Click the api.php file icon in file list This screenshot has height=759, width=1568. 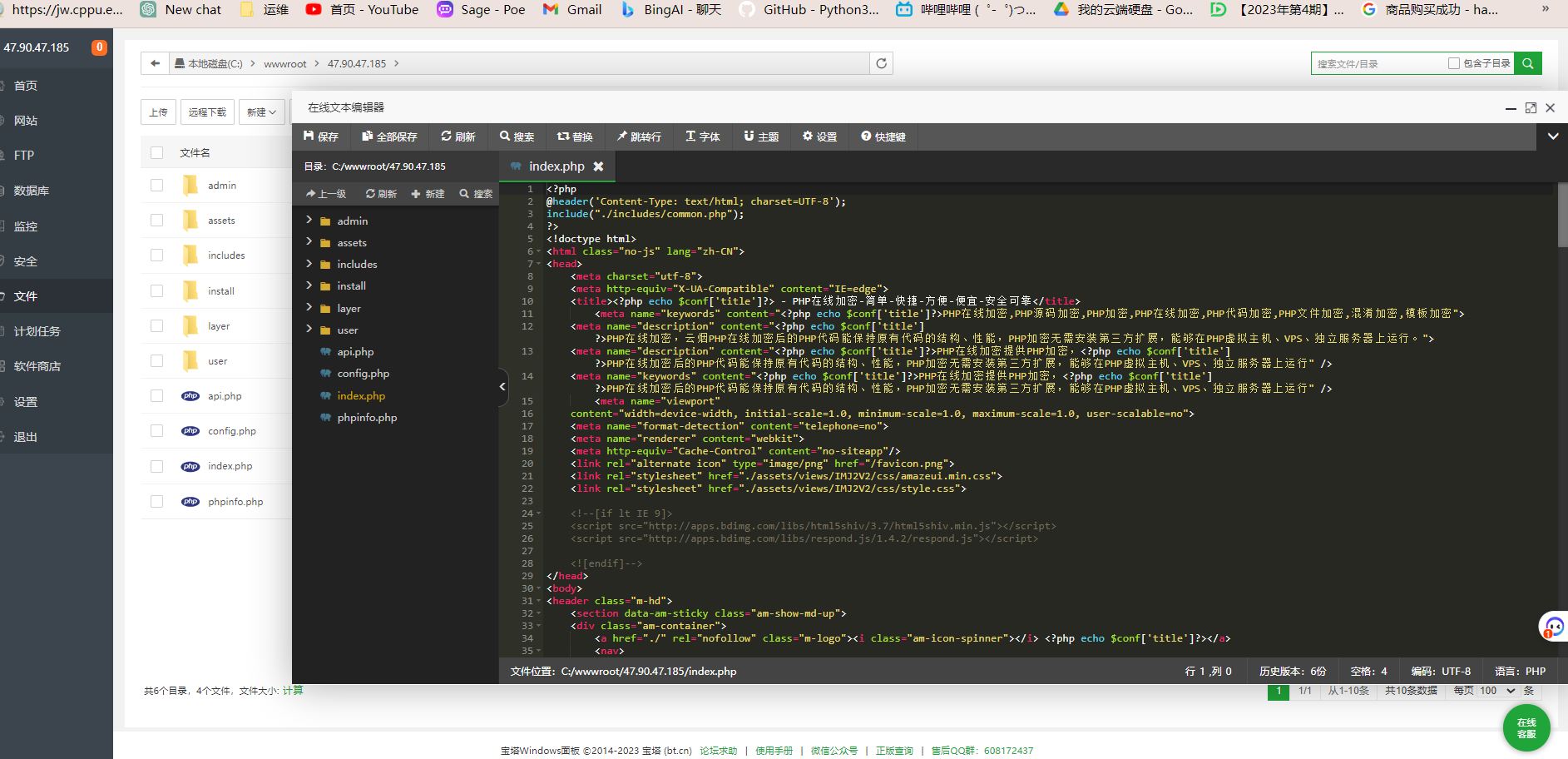[x=190, y=396]
